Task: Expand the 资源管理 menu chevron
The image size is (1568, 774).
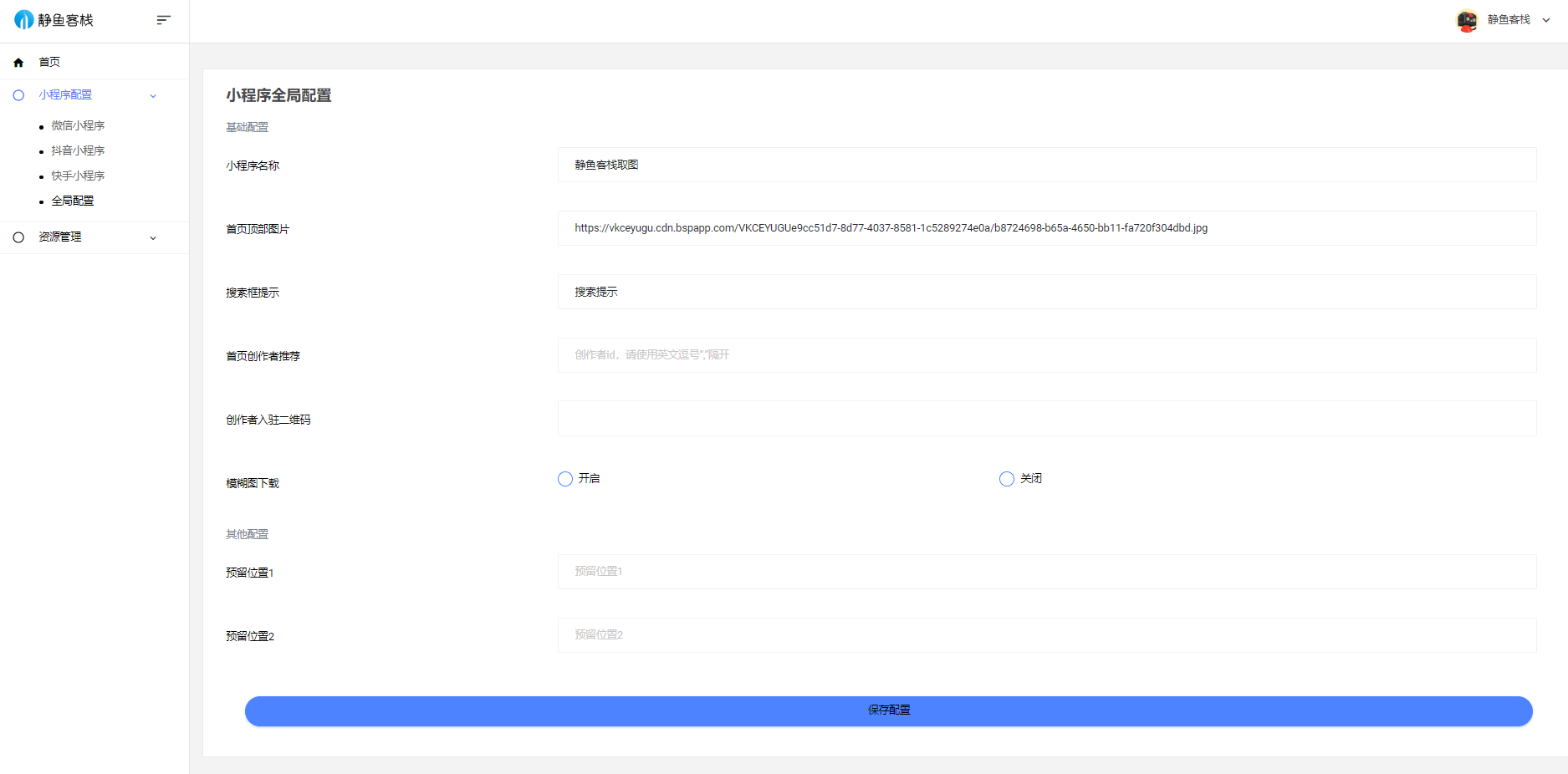Action: point(153,238)
